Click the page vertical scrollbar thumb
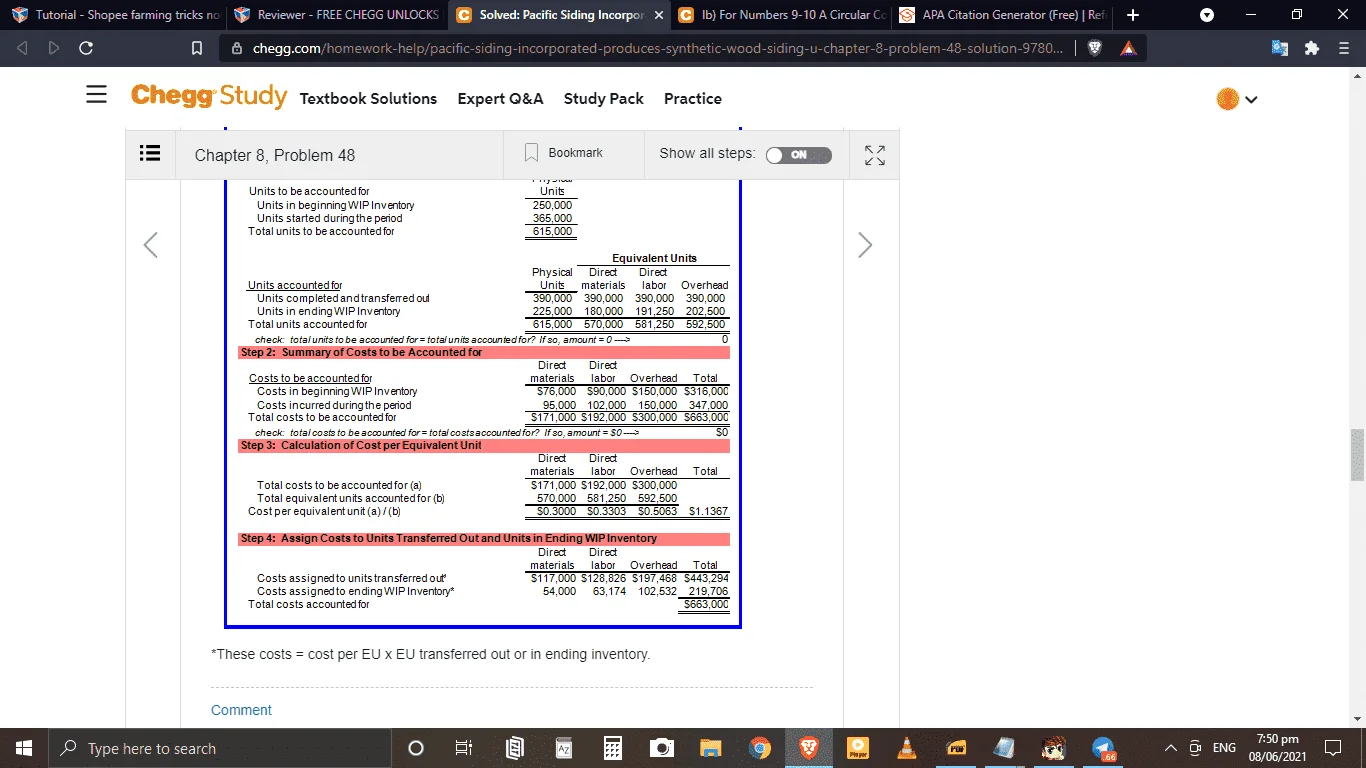 click(x=1357, y=455)
